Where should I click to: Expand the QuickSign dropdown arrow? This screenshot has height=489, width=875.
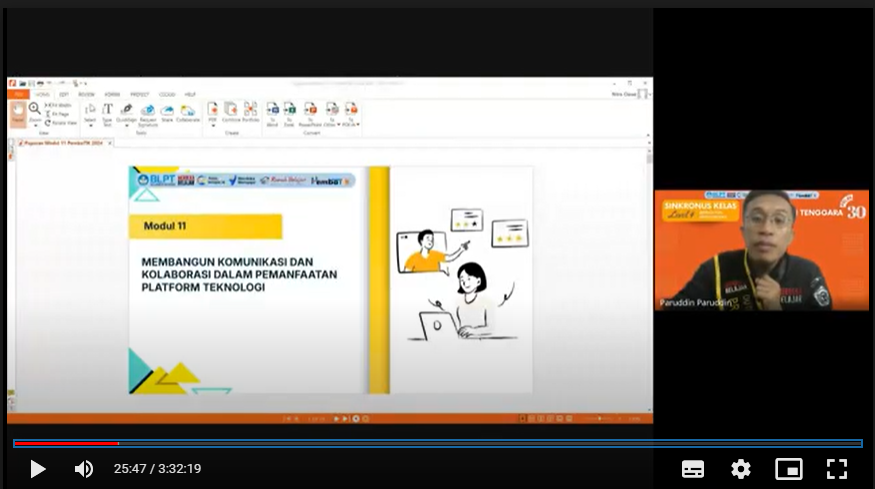[x=127, y=126]
